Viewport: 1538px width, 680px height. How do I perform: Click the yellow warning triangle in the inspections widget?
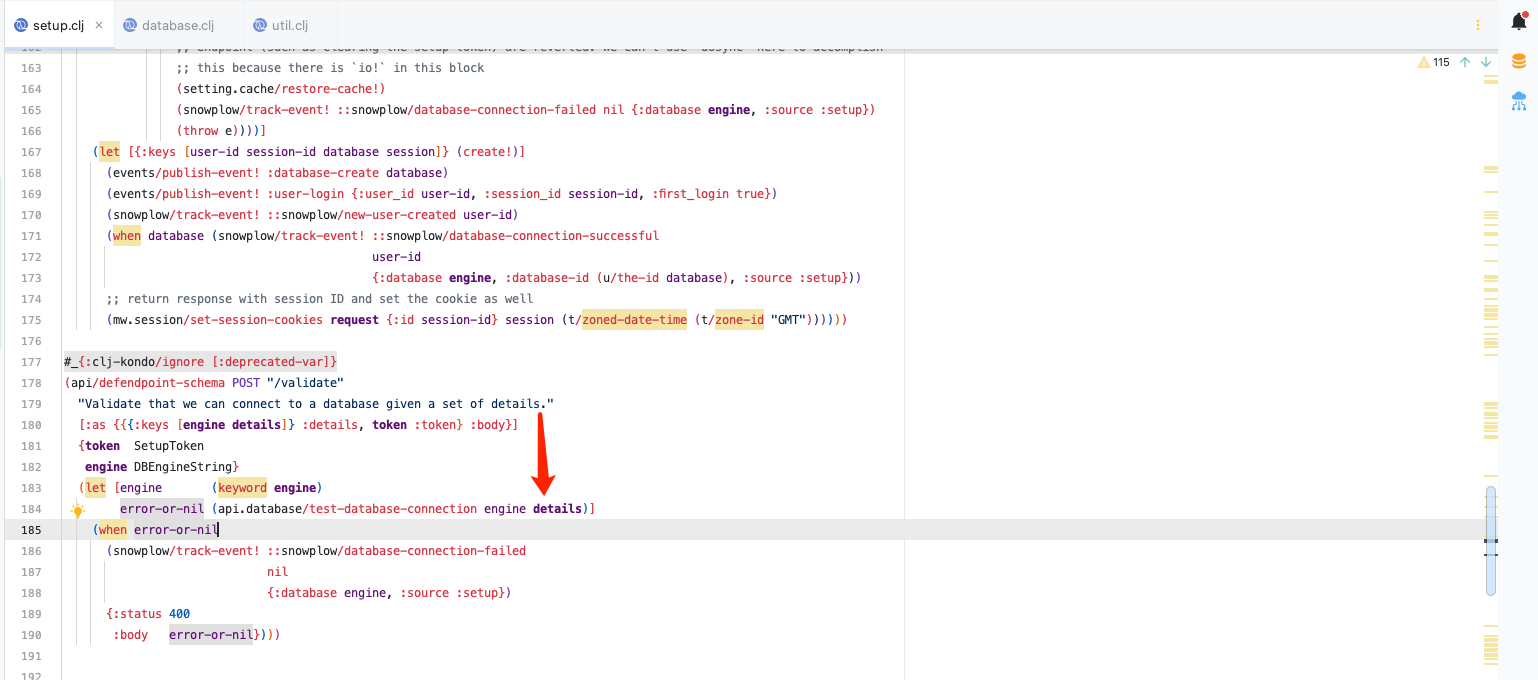[1423, 61]
